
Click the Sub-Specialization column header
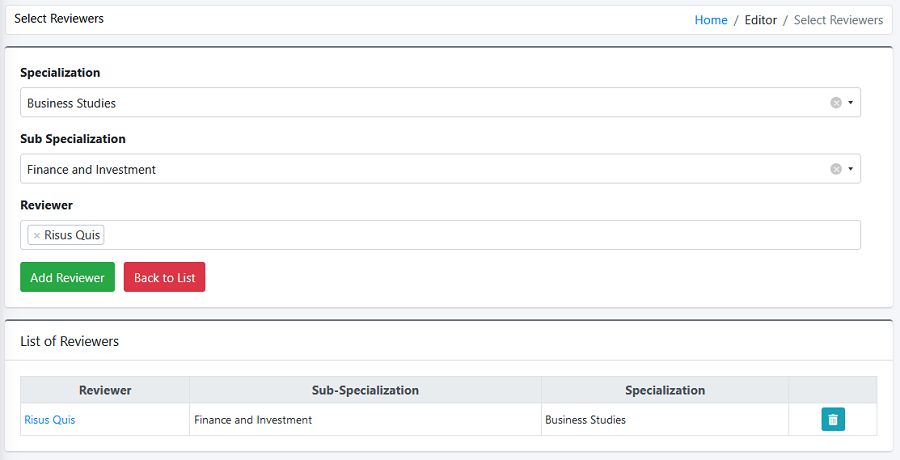tap(365, 390)
